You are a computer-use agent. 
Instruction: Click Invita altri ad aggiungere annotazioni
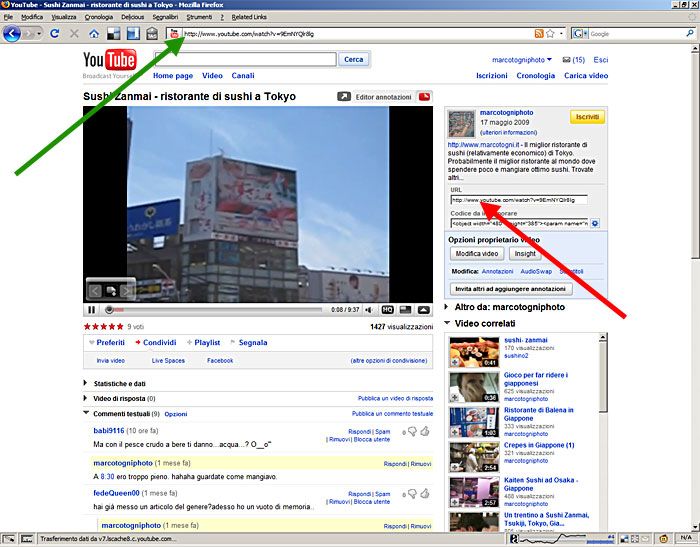click(511, 289)
